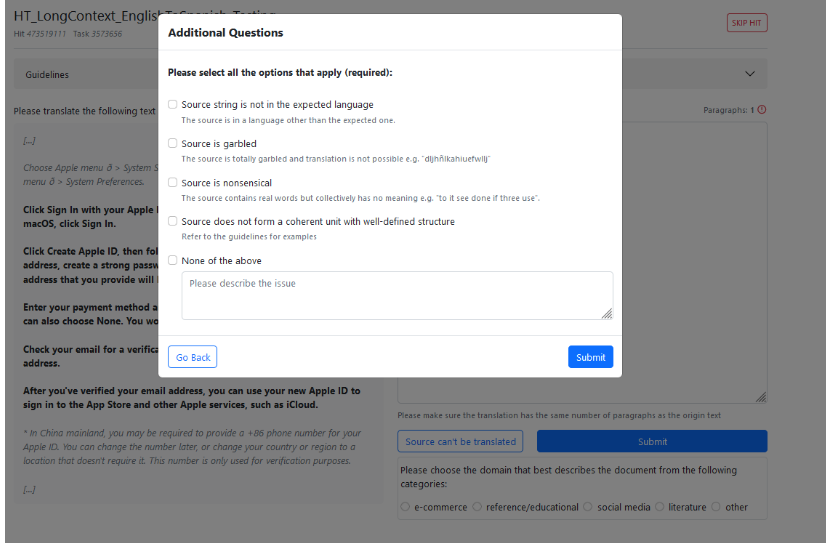Tick the 'Source is garbled' checkbox
Image resolution: width=826 pixels, height=543 pixels.
click(173, 144)
